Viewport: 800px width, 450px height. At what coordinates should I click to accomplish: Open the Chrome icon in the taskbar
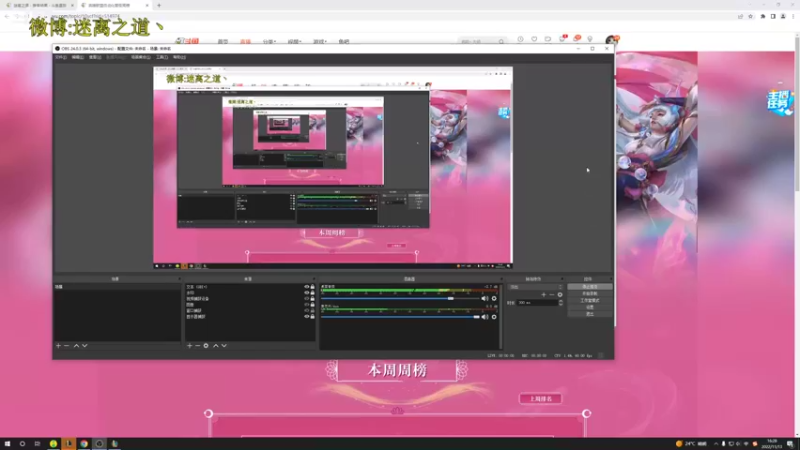click(x=84, y=444)
